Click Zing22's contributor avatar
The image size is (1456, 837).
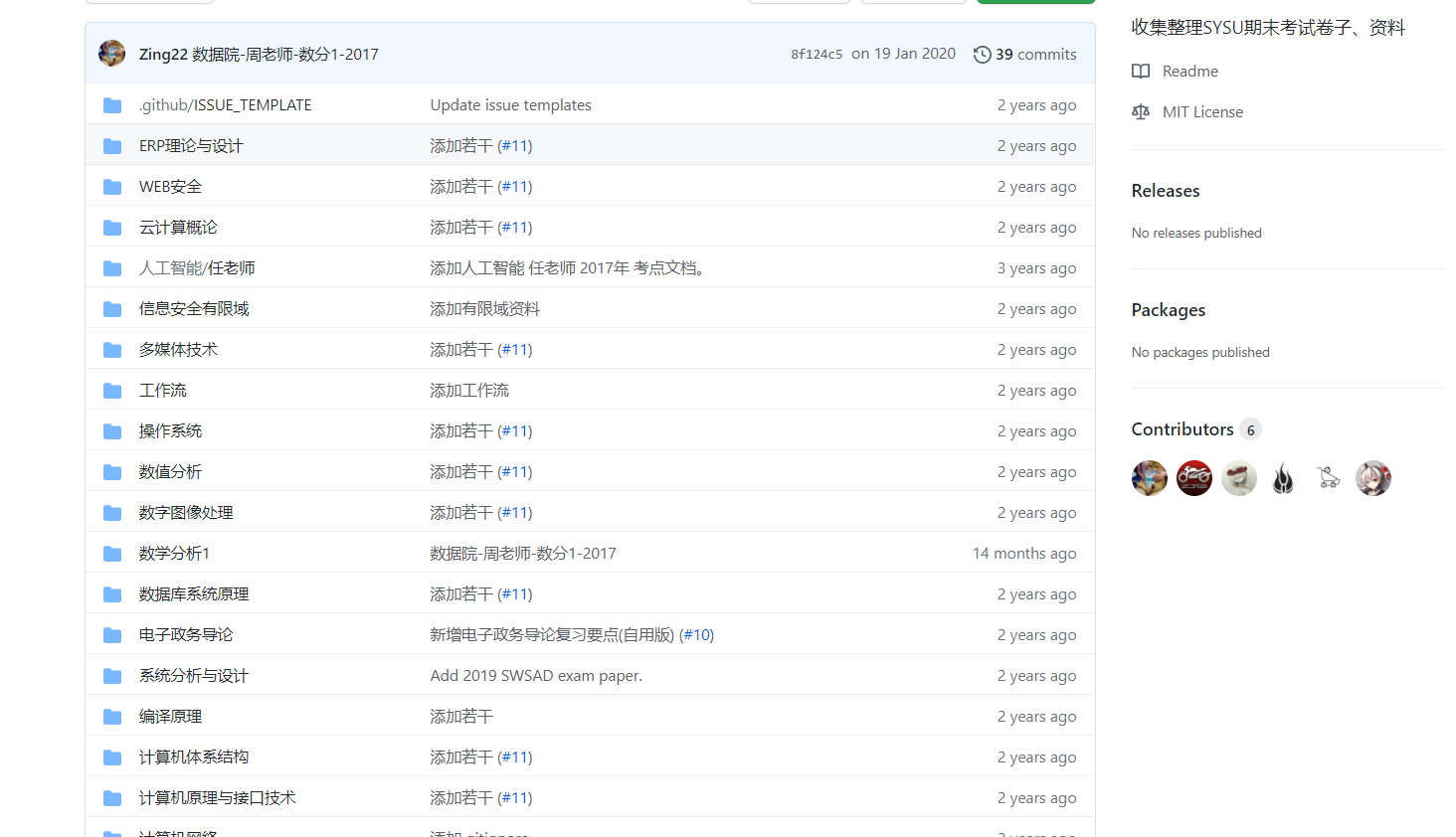[1149, 478]
